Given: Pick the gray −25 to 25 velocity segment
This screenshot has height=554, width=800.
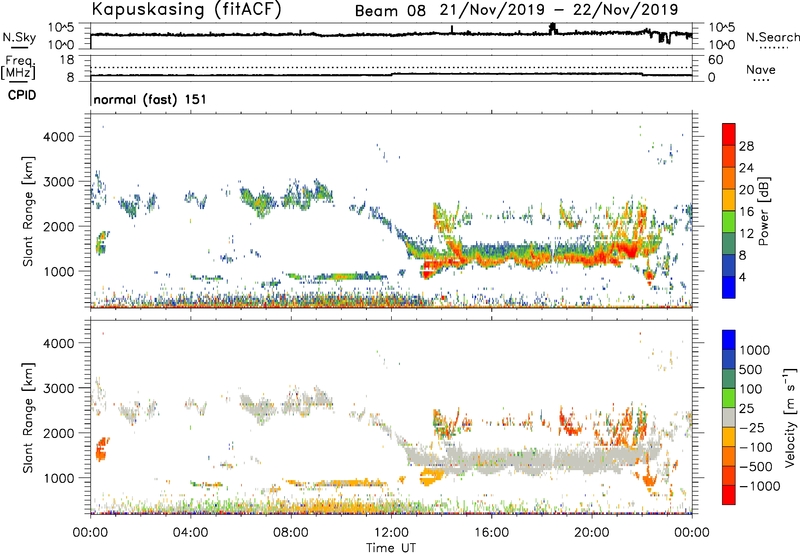Looking at the screenshot, I should [x=729, y=417].
